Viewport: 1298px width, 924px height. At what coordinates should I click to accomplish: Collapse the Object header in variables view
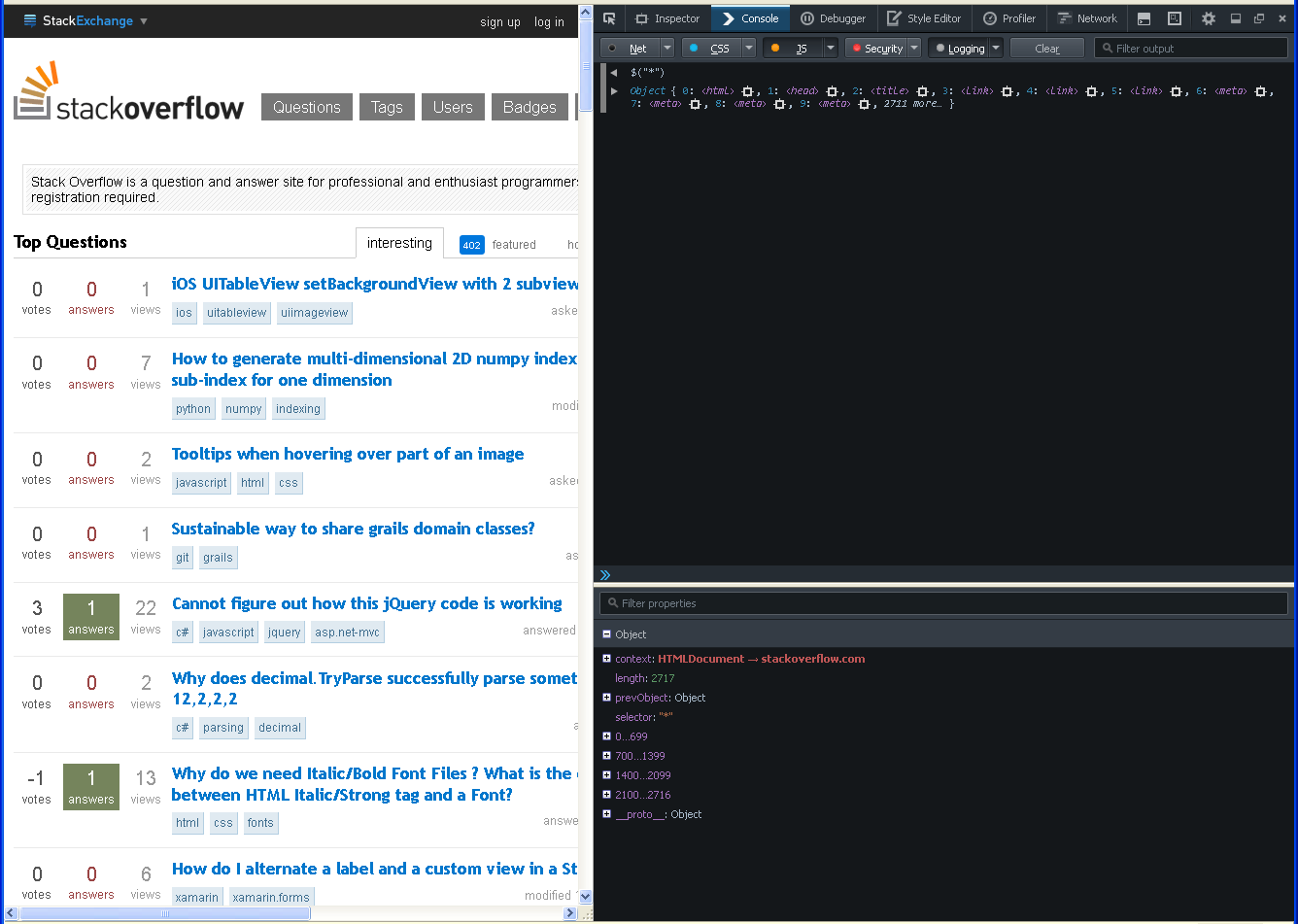(606, 634)
